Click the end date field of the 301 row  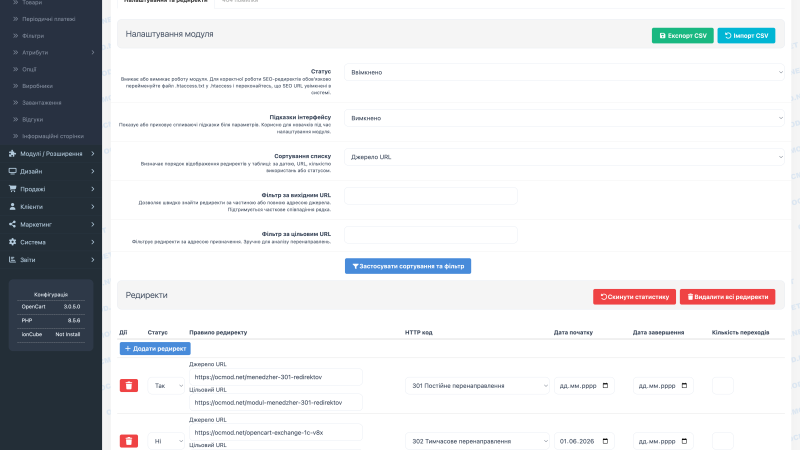point(663,386)
